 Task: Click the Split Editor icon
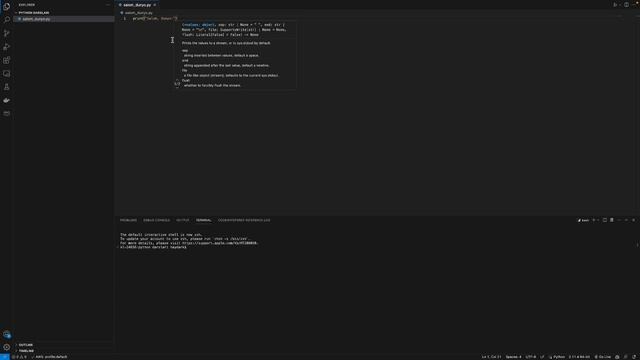pos(626,5)
